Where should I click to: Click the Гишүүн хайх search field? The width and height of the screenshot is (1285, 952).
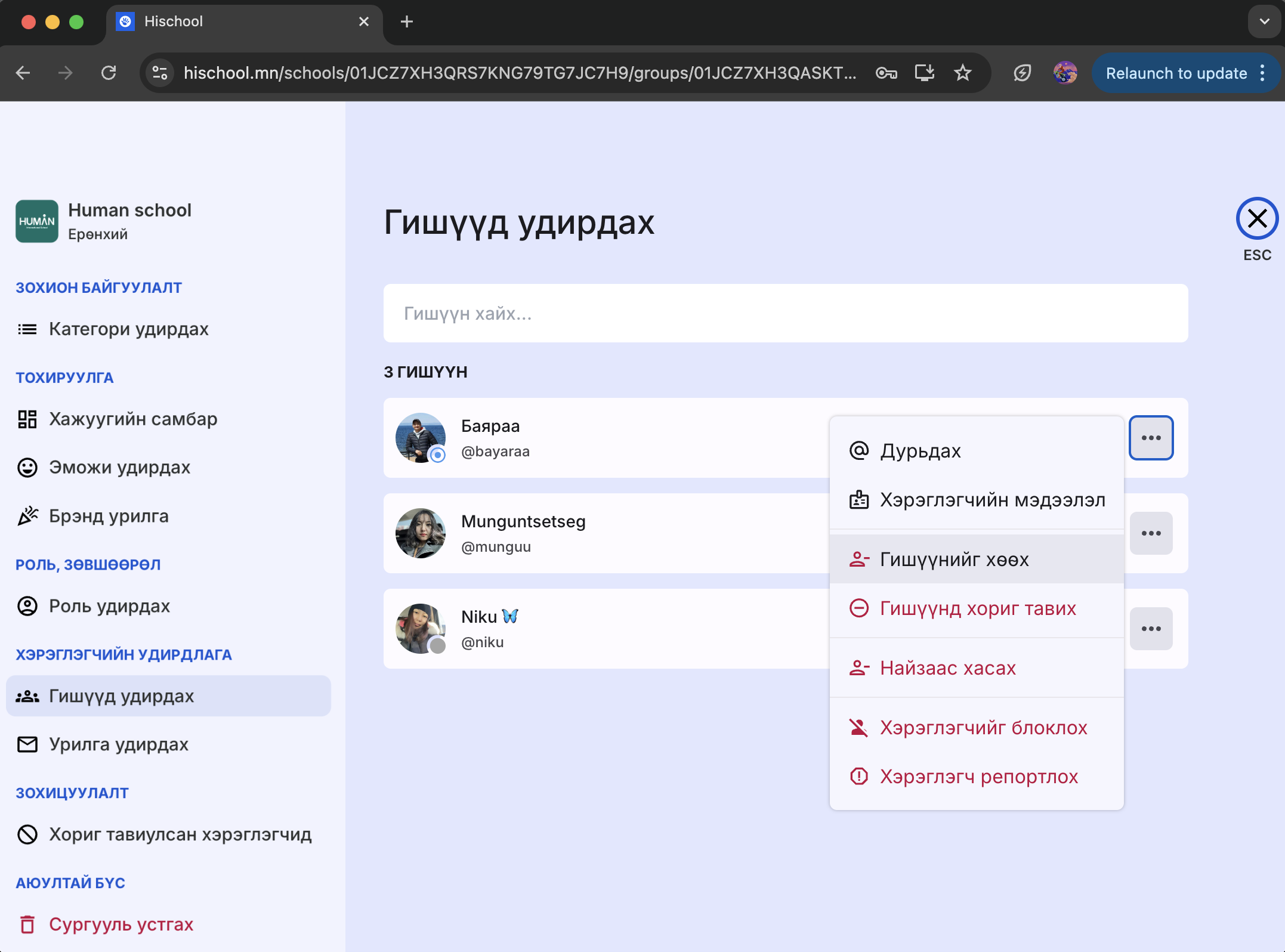coord(785,313)
